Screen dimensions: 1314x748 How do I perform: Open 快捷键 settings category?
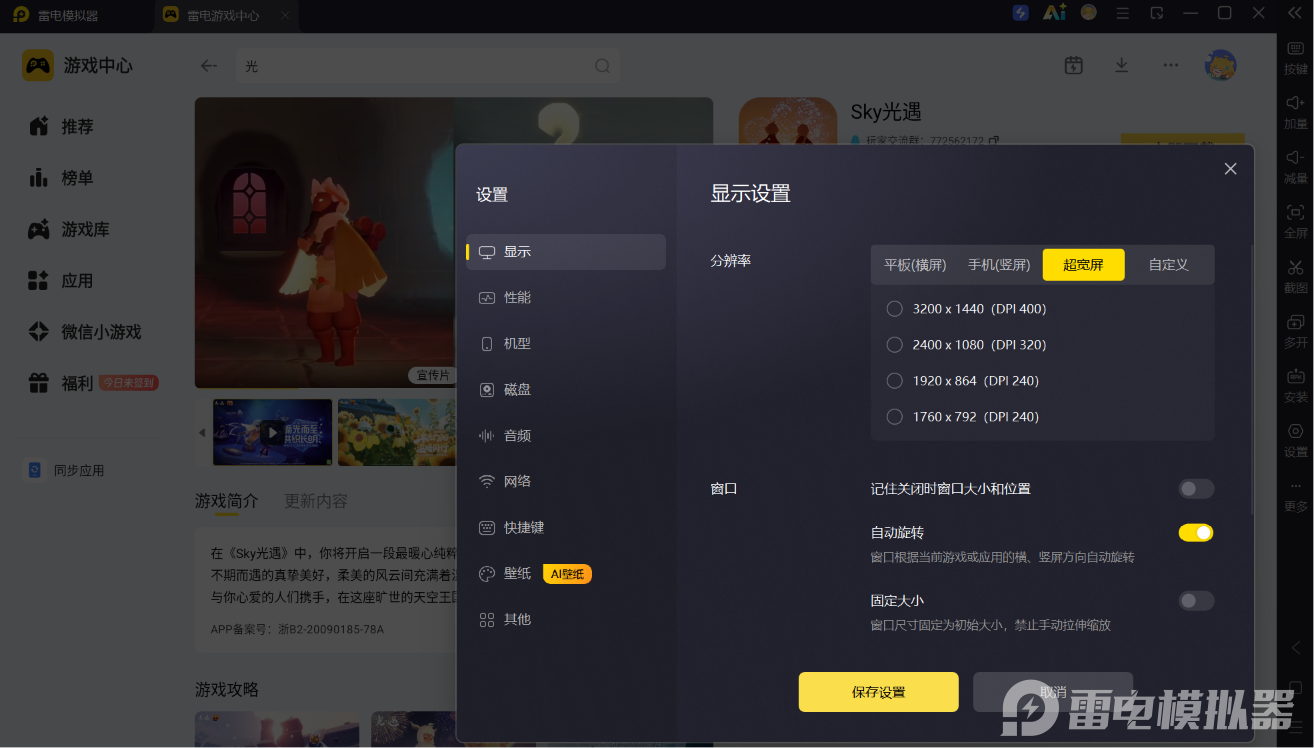click(x=566, y=528)
